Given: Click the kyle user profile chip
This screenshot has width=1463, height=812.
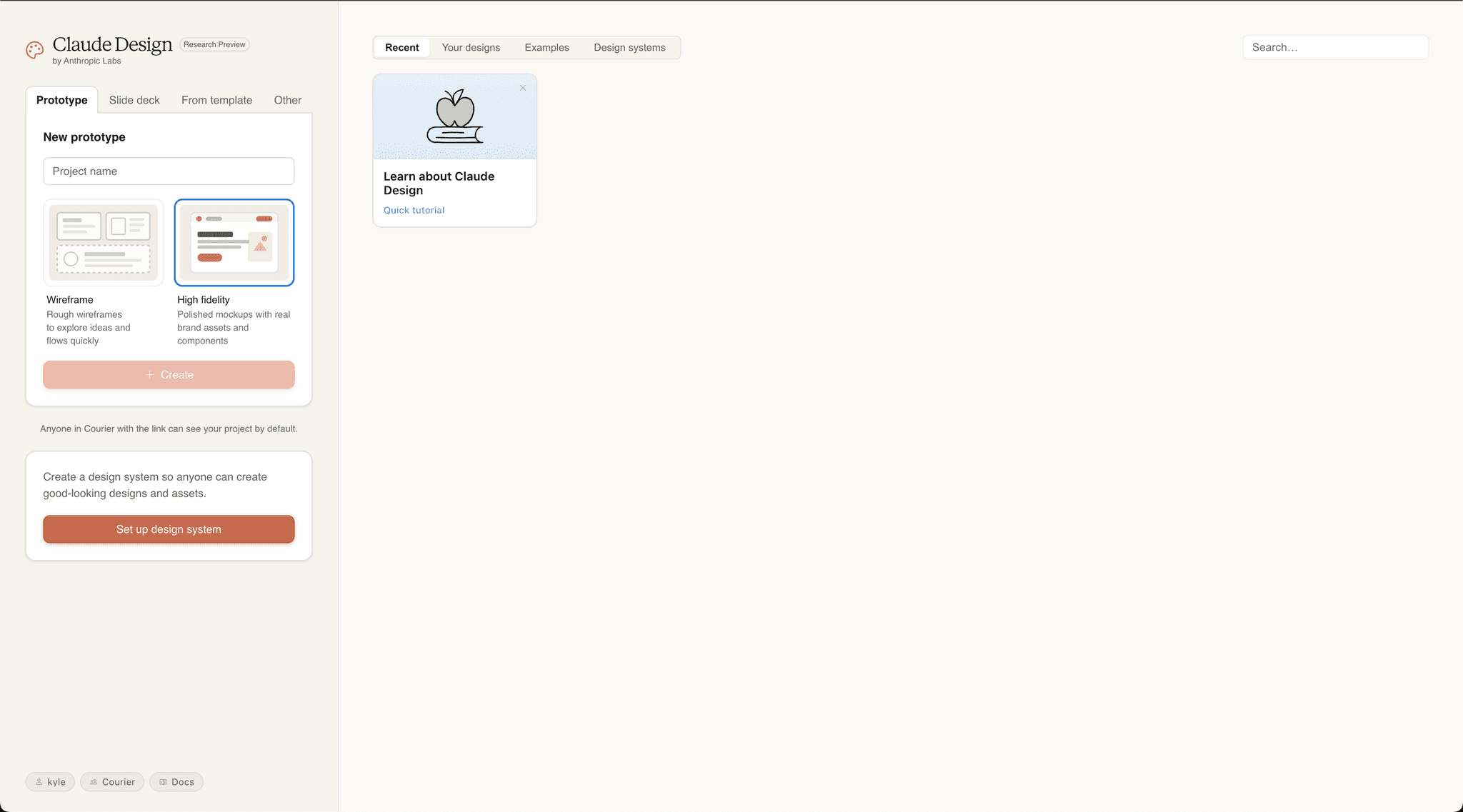Looking at the screenshot, I should click(x=50, y=782).
